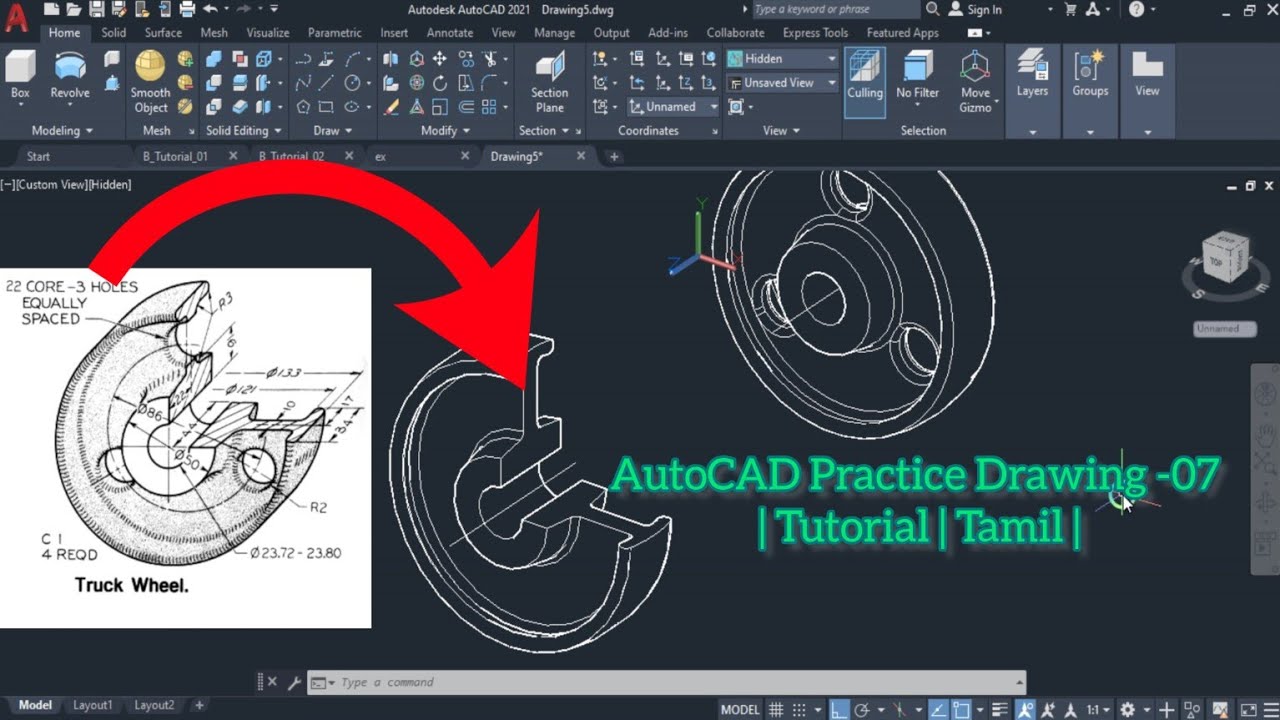The width and height of the screenshot is (1280, 720).
Task: Click the 3D polyline draw tool
Action: click(326, 59)
